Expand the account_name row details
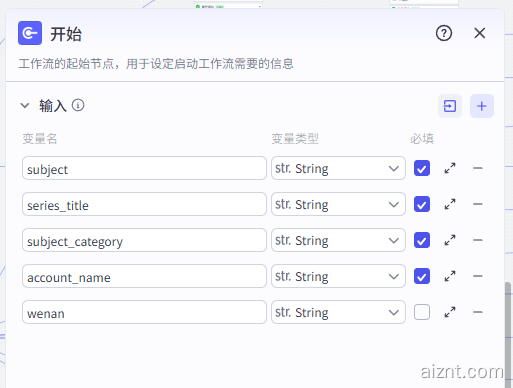The width and height of the screenshot is (513, 388). click(x=450, y=276)
